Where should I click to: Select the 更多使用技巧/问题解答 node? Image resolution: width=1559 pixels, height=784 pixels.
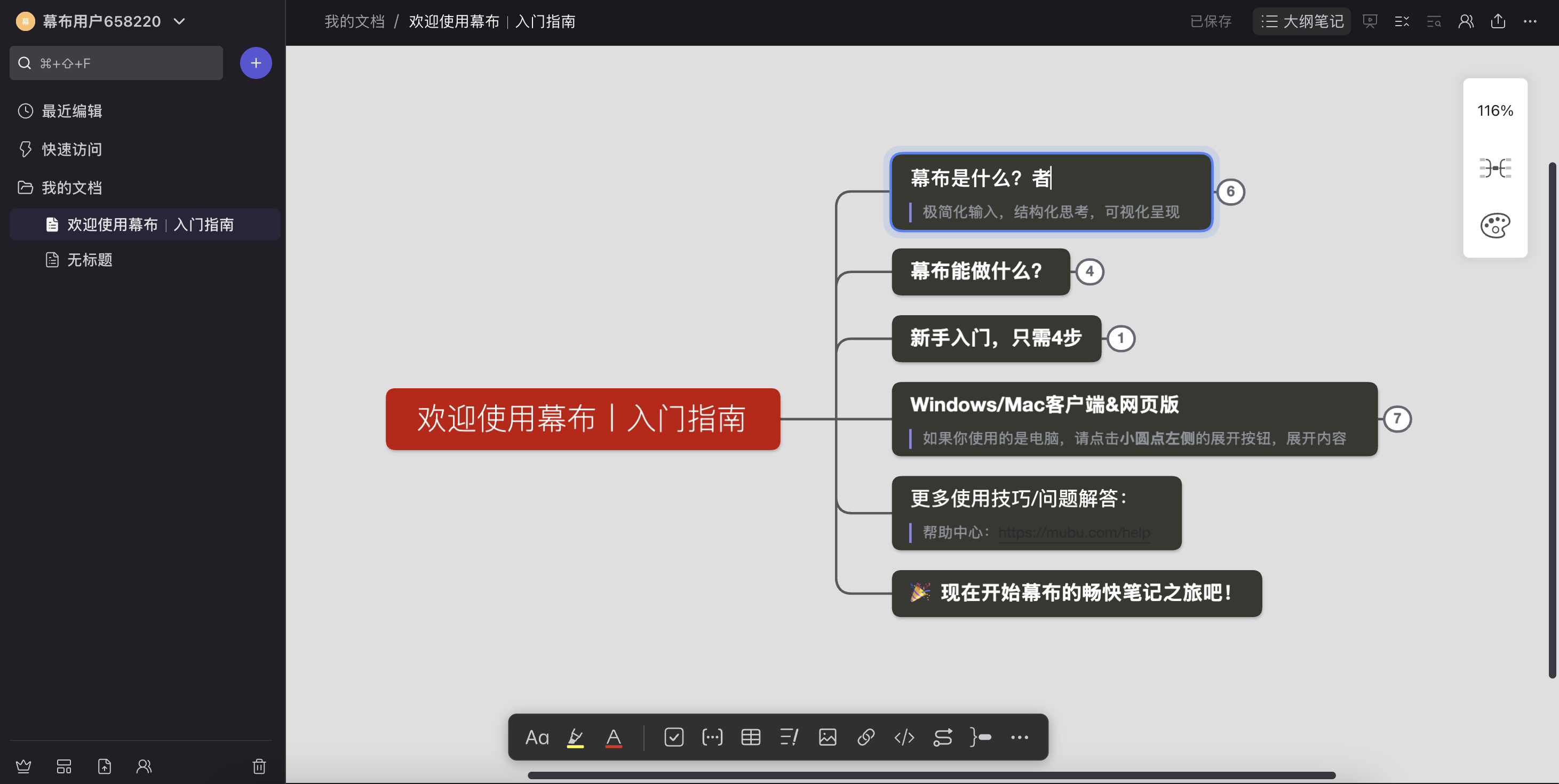coord(1036,513)
